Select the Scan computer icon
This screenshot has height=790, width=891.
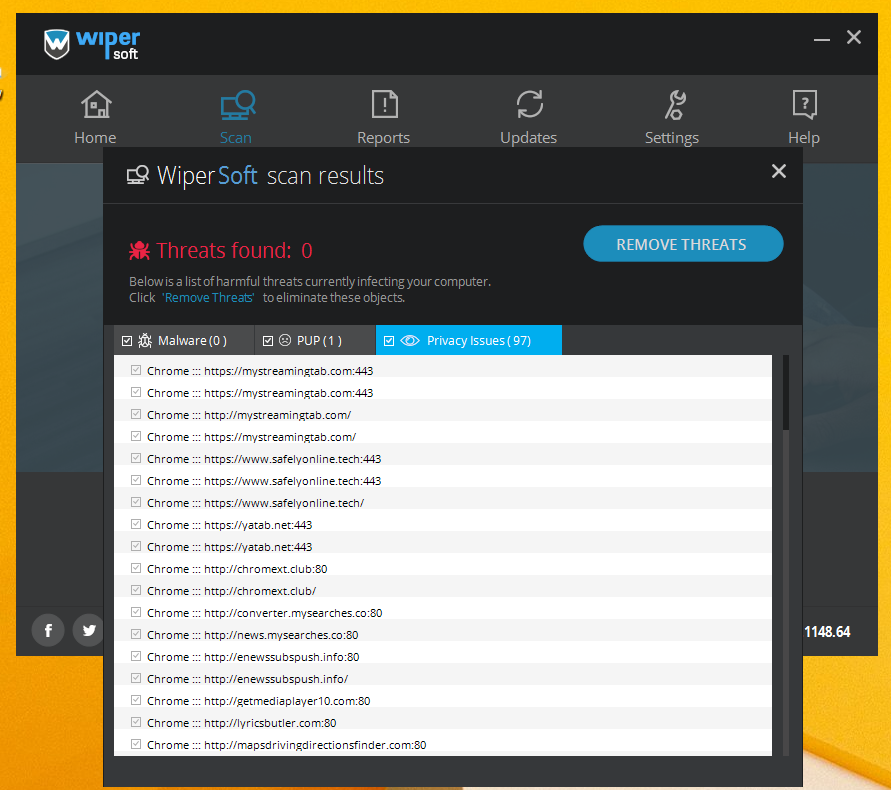[238, 105]
